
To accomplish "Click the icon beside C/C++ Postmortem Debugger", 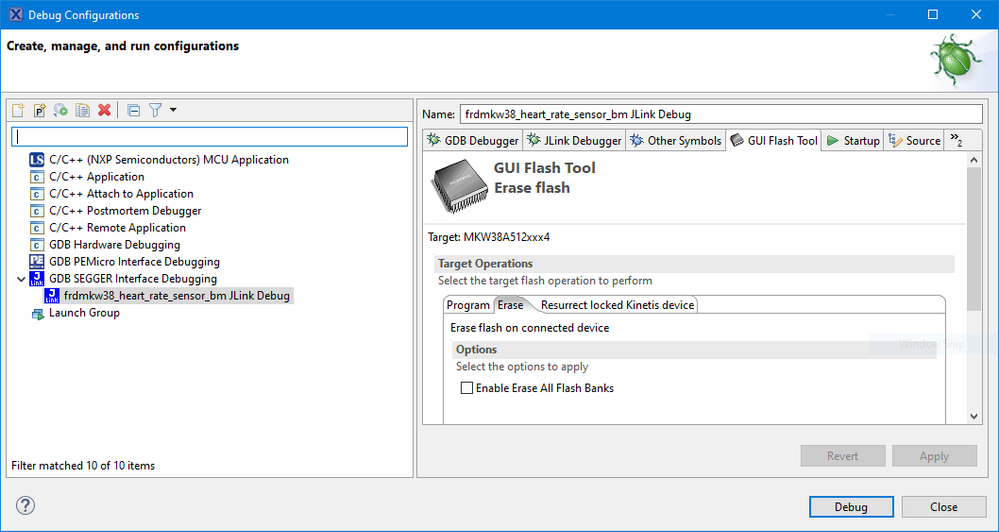I will [x=37, y=211].
